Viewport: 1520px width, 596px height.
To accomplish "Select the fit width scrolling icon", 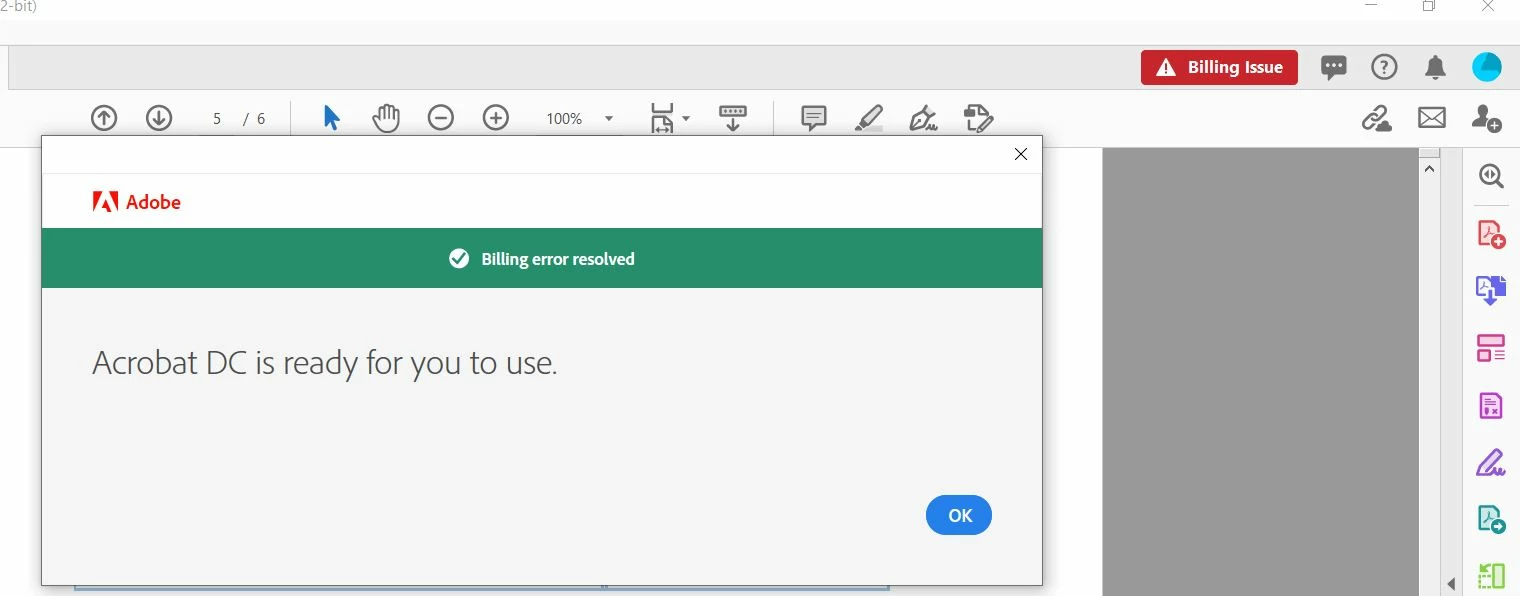I will point(733,118).
